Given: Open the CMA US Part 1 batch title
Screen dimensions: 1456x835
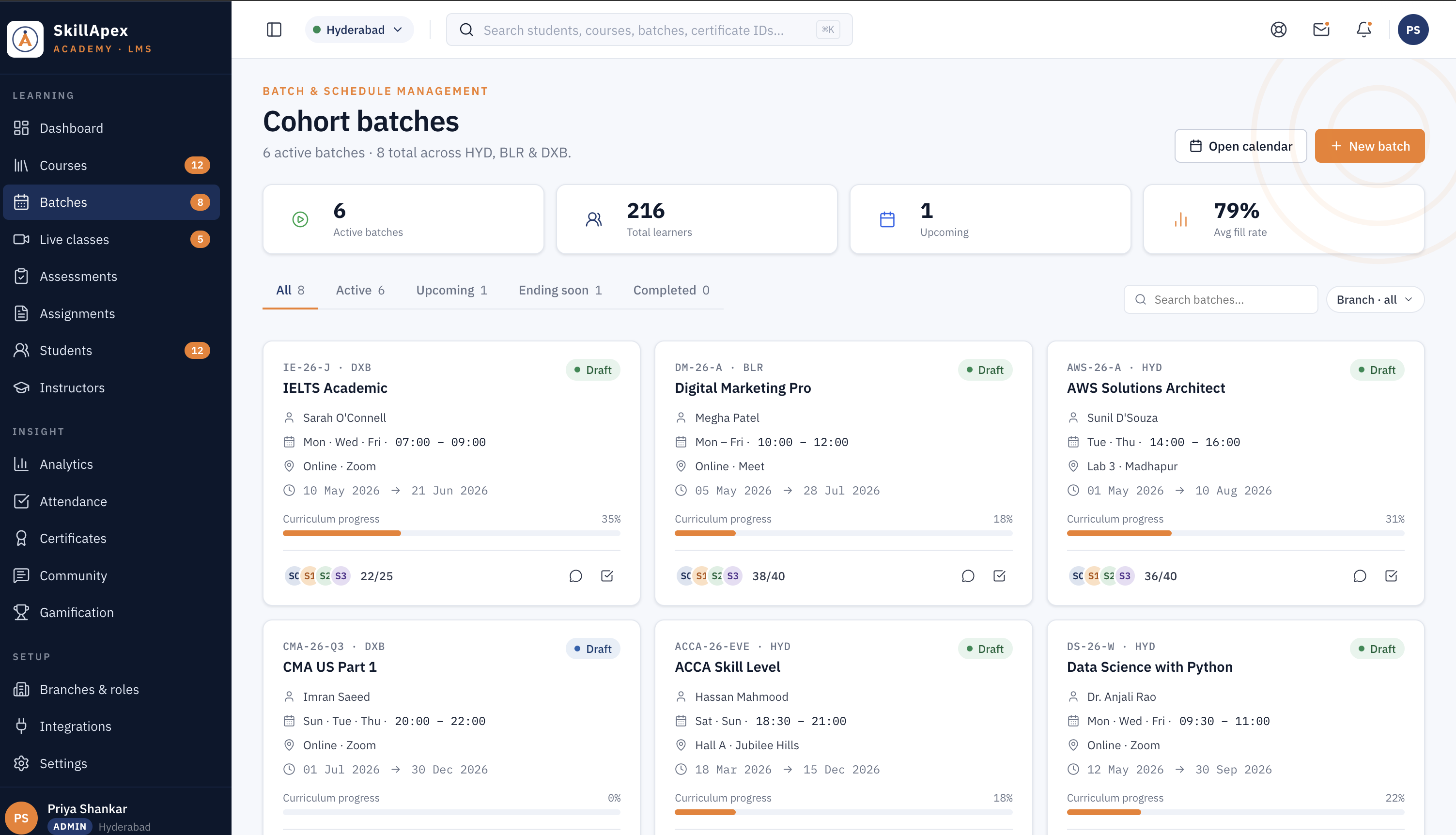Looking at the screenshot, I should tap(330, 667).
